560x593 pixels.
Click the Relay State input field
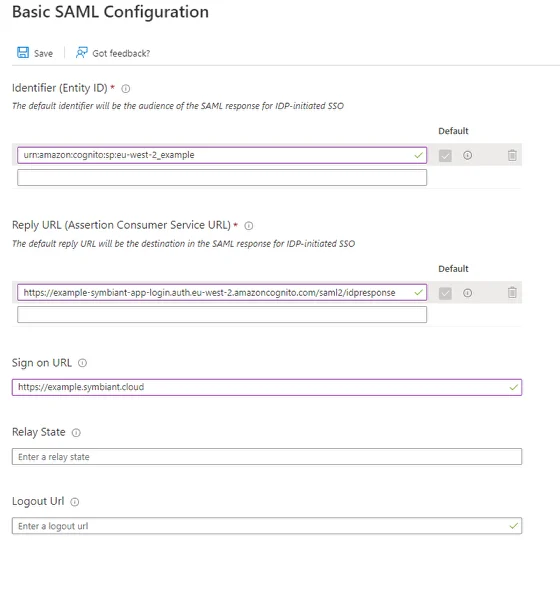pos(267,456)
